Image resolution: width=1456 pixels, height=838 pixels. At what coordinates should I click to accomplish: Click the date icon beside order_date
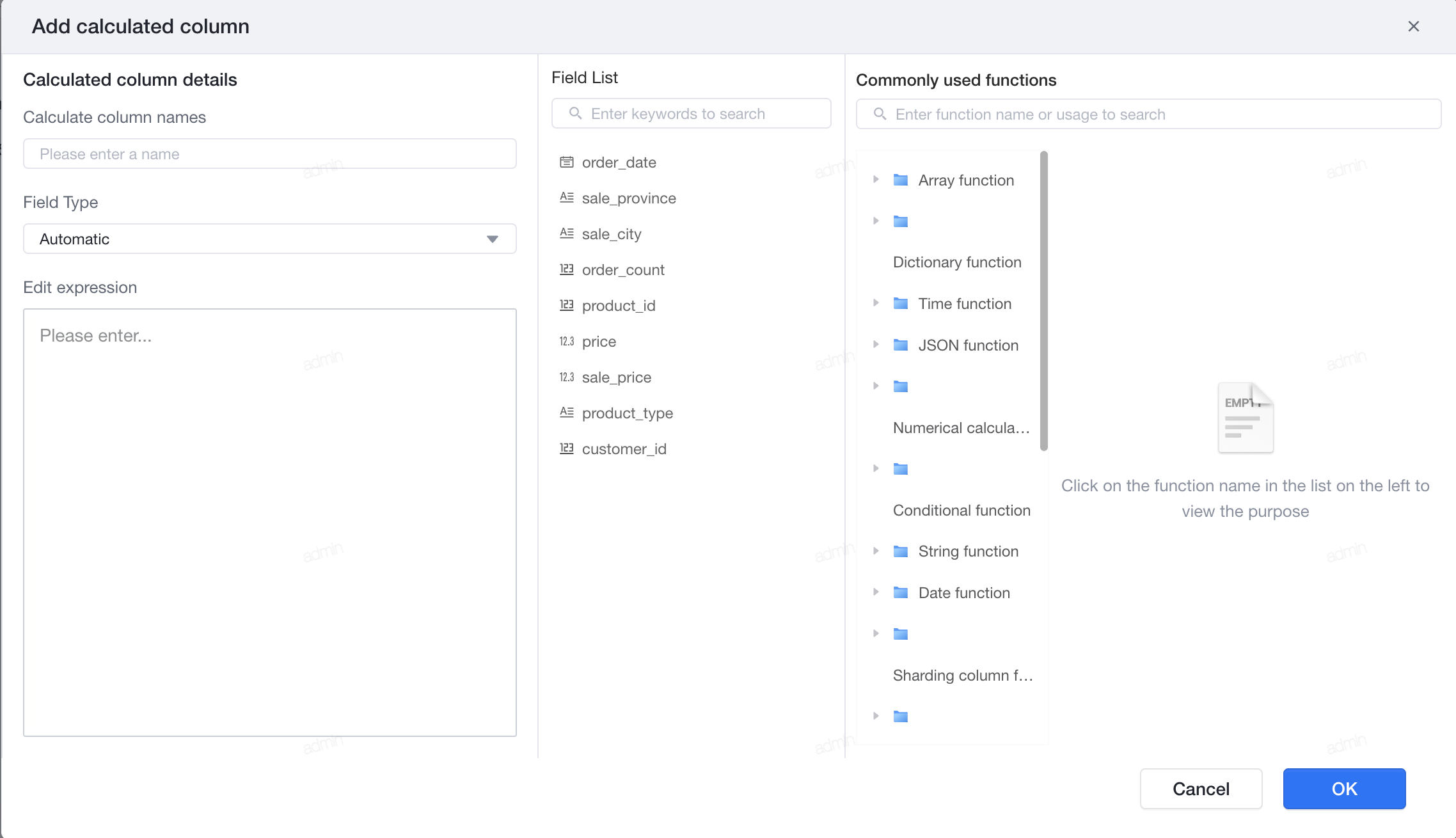pos(567,162)
